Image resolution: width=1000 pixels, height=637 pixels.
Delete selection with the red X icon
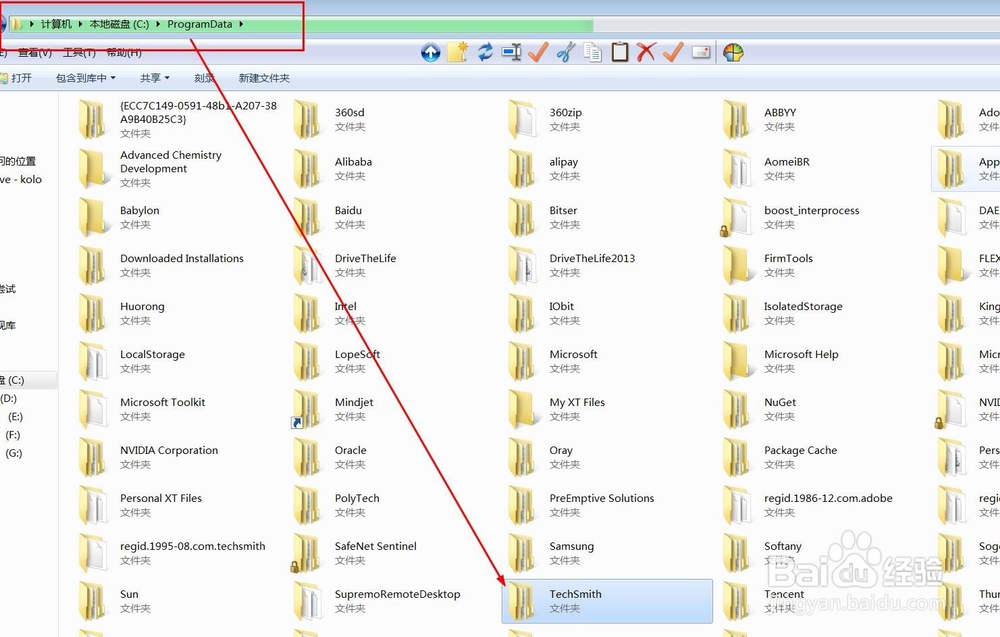pos(648,52)
